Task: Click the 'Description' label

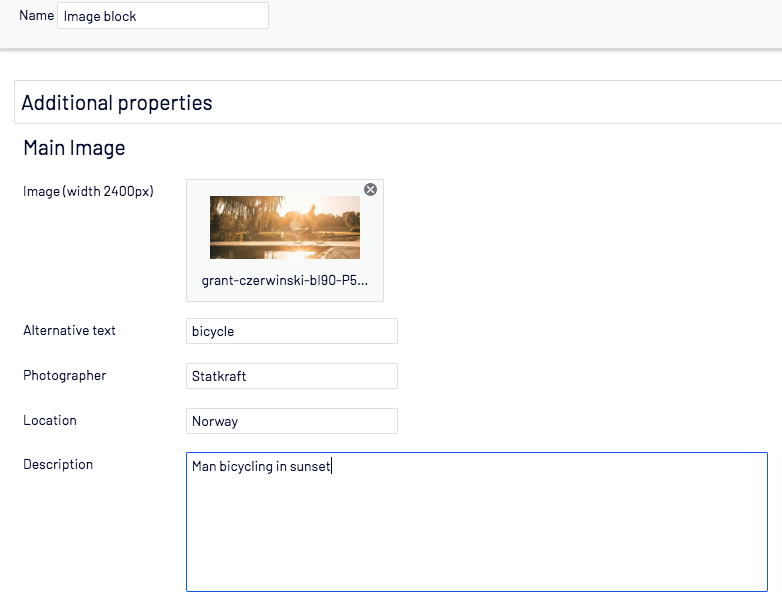Action: (x=58, y=464)
